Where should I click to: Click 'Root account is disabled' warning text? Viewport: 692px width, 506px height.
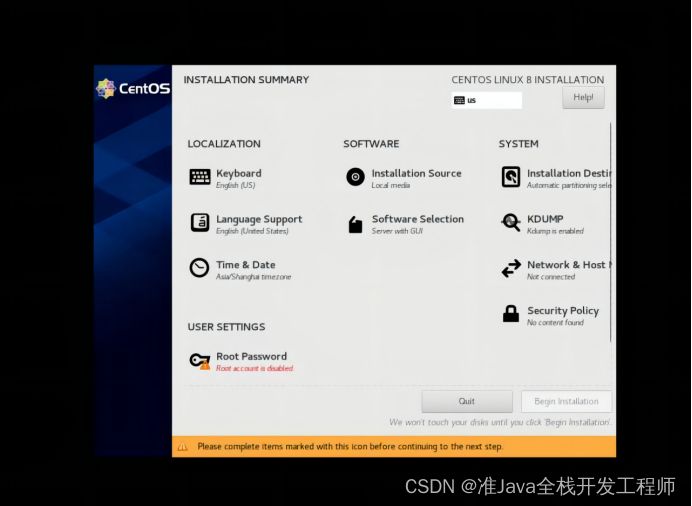255,368
